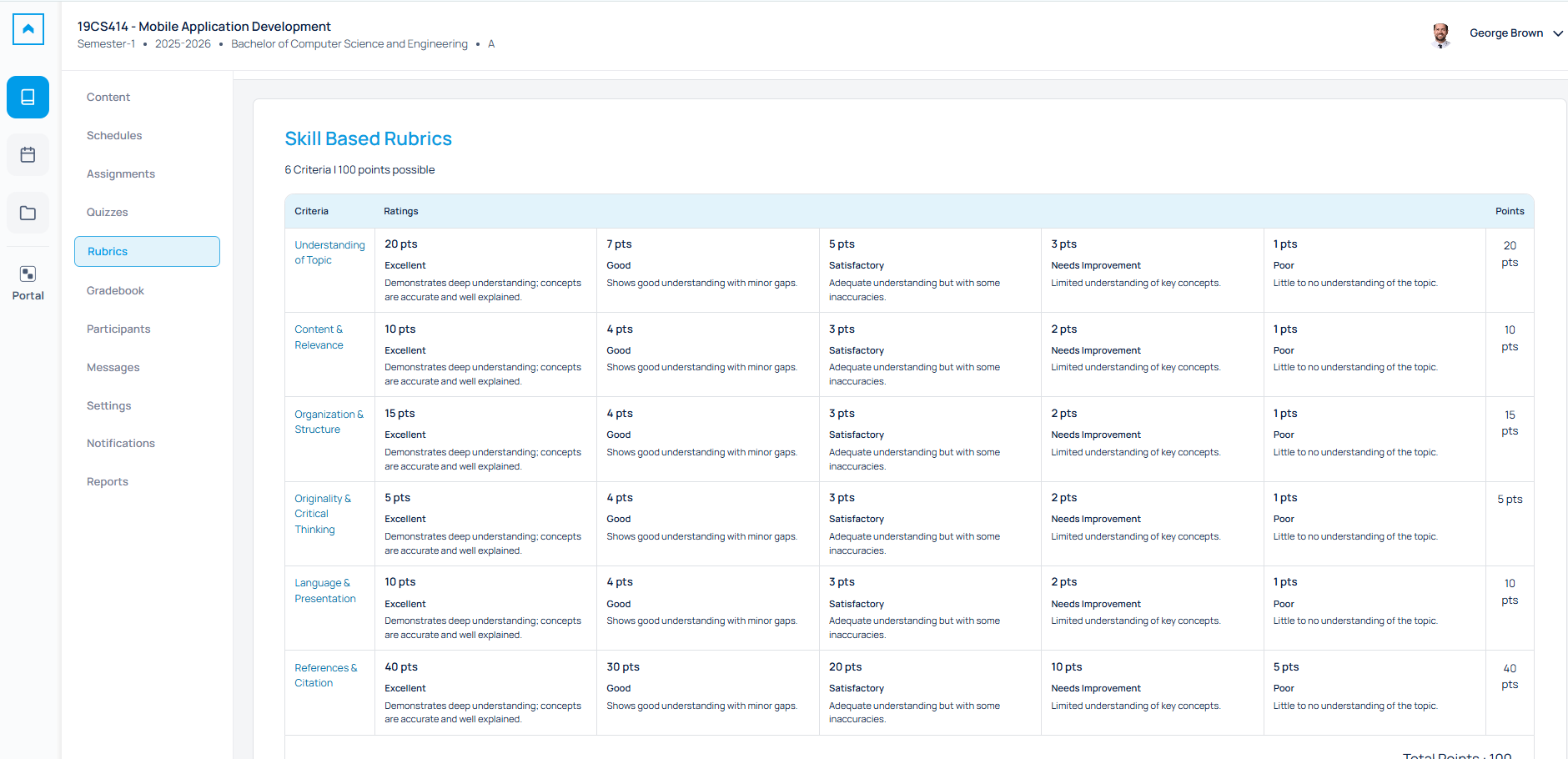Open Assignments in the side menu

point(121,174)
